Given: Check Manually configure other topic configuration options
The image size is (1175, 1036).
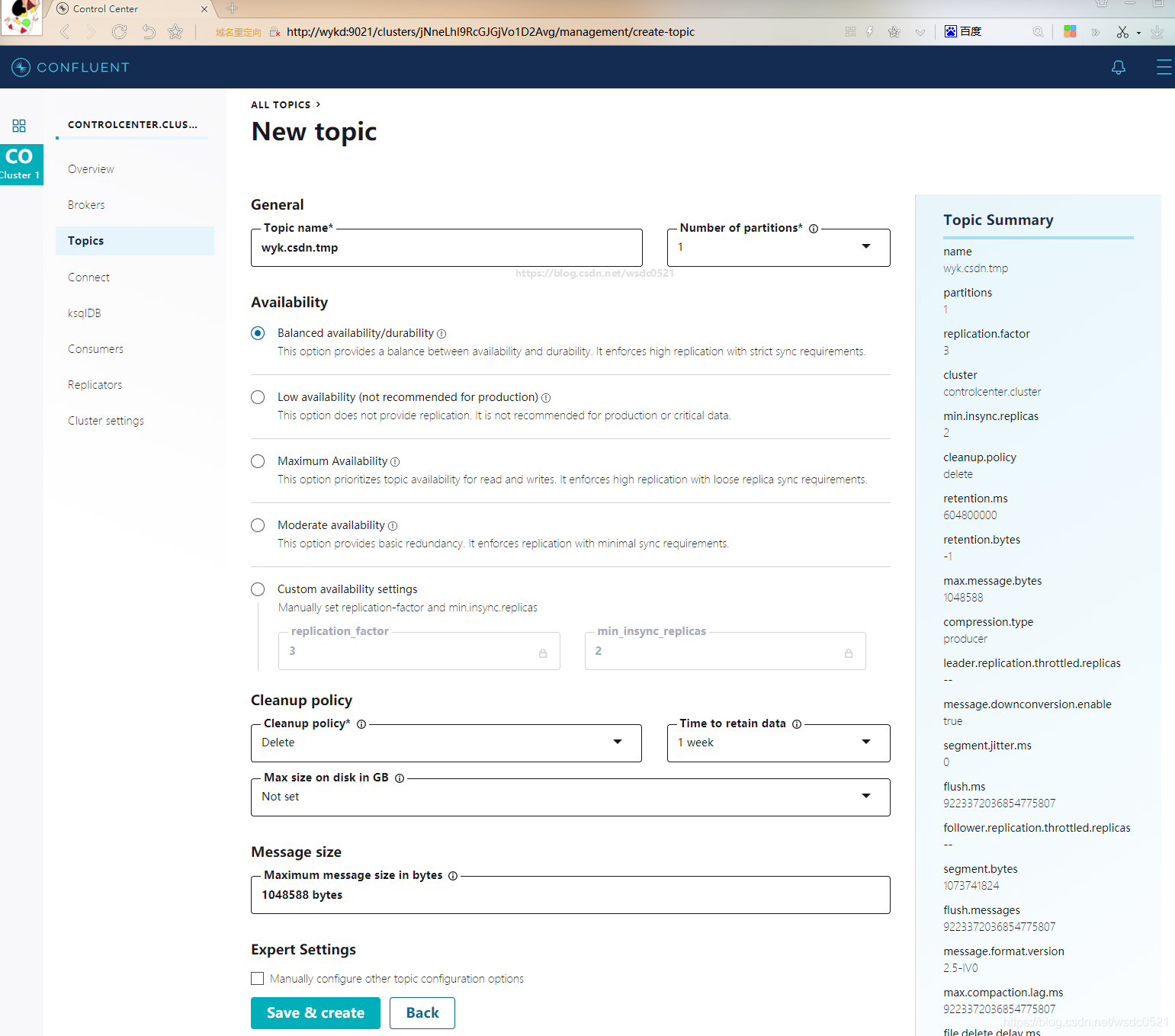Looking at the screenshot, I should coord(258,979).
